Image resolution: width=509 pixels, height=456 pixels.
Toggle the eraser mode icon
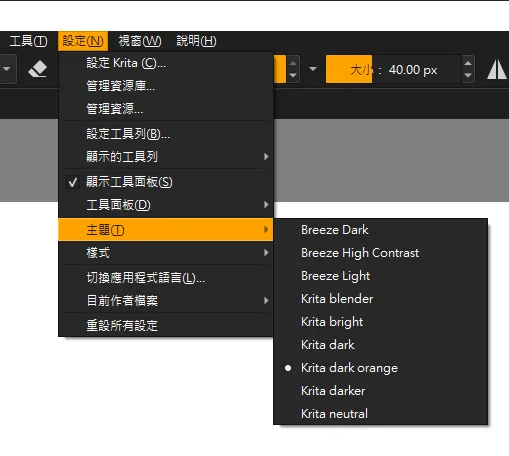tap(37, 69)
